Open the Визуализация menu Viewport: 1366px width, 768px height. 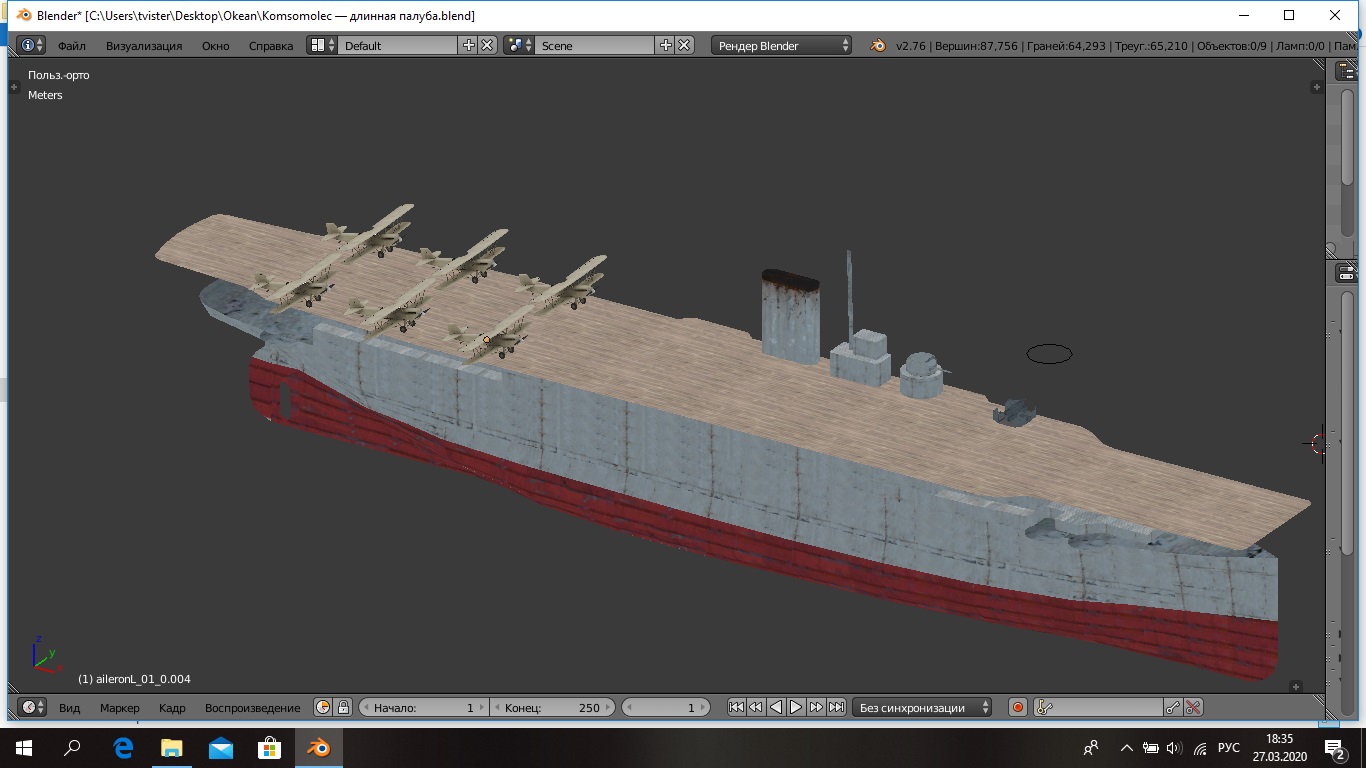pos(144,46)
